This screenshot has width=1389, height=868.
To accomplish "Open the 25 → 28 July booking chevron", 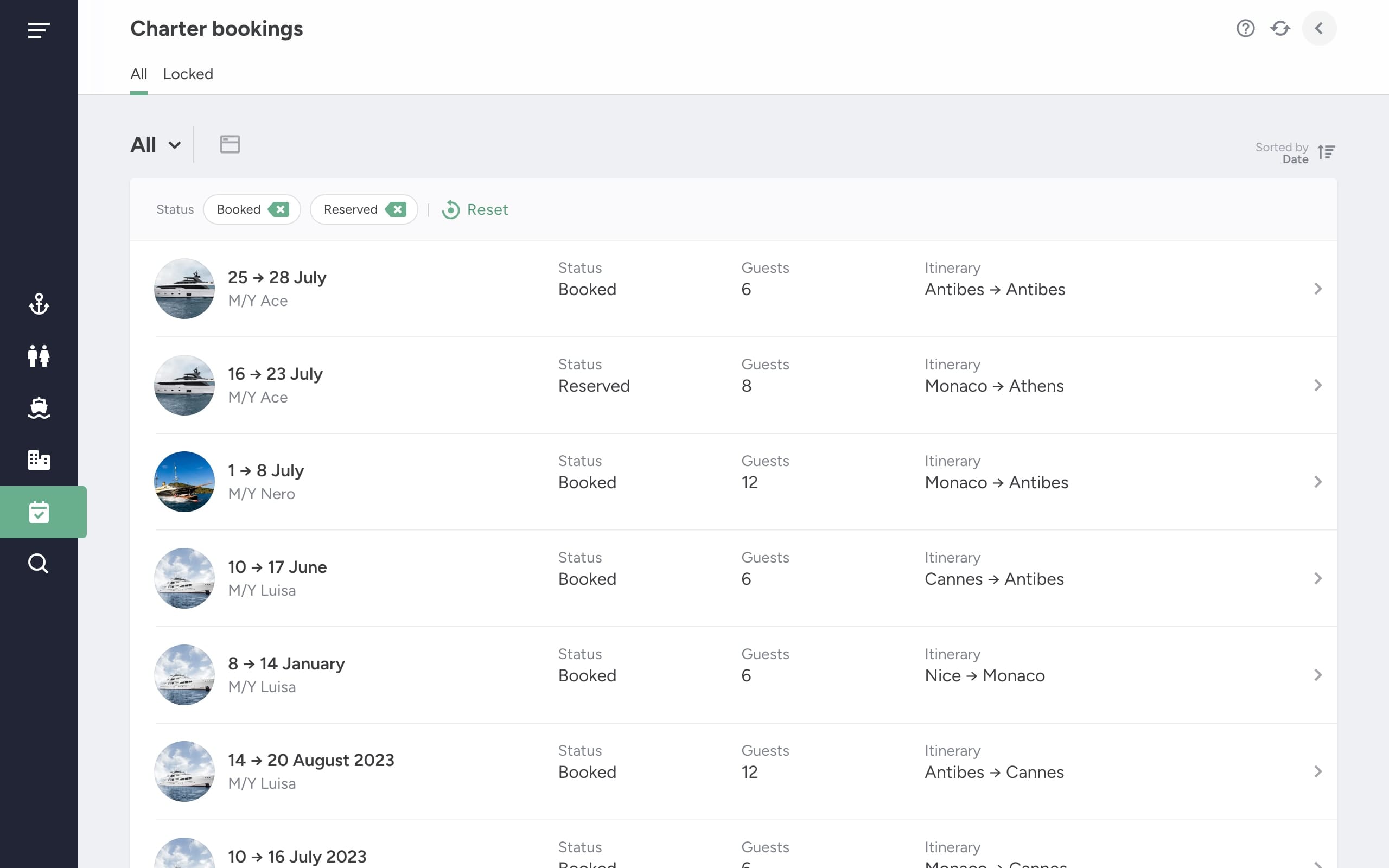I will point(1318,289).
